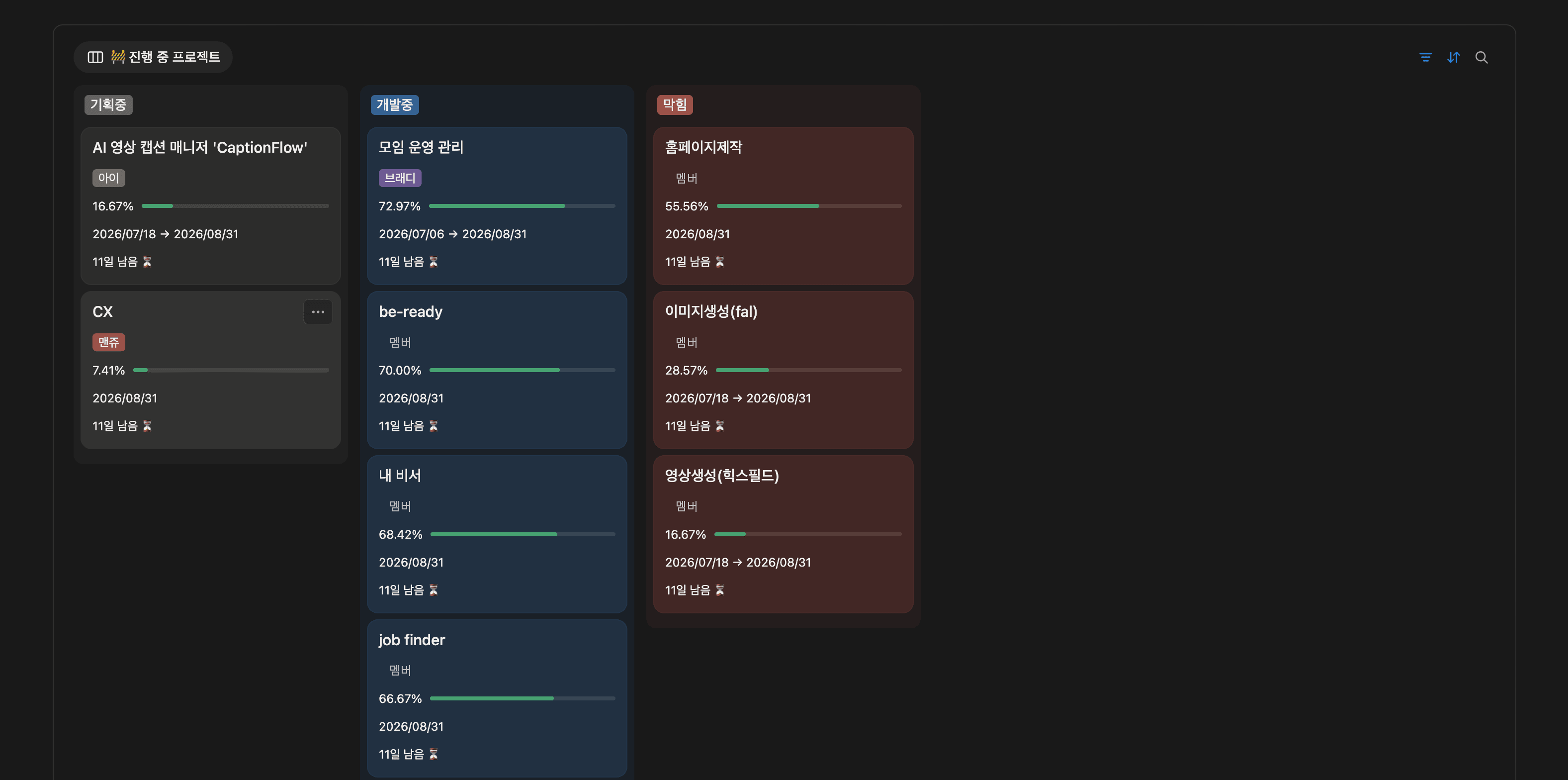Click hourglass icon on 모임 운영 관리 card
This screenshot has width=1568, height=780.
[x=434, y=262]
